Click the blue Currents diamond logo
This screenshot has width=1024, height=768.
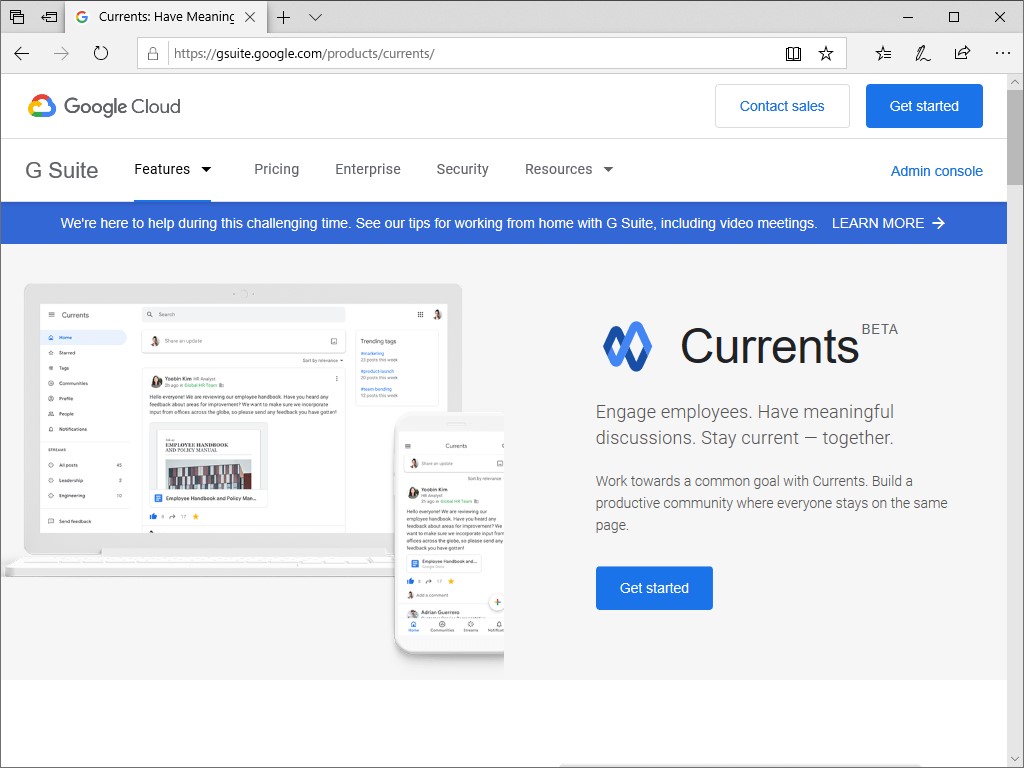point(629,347)
